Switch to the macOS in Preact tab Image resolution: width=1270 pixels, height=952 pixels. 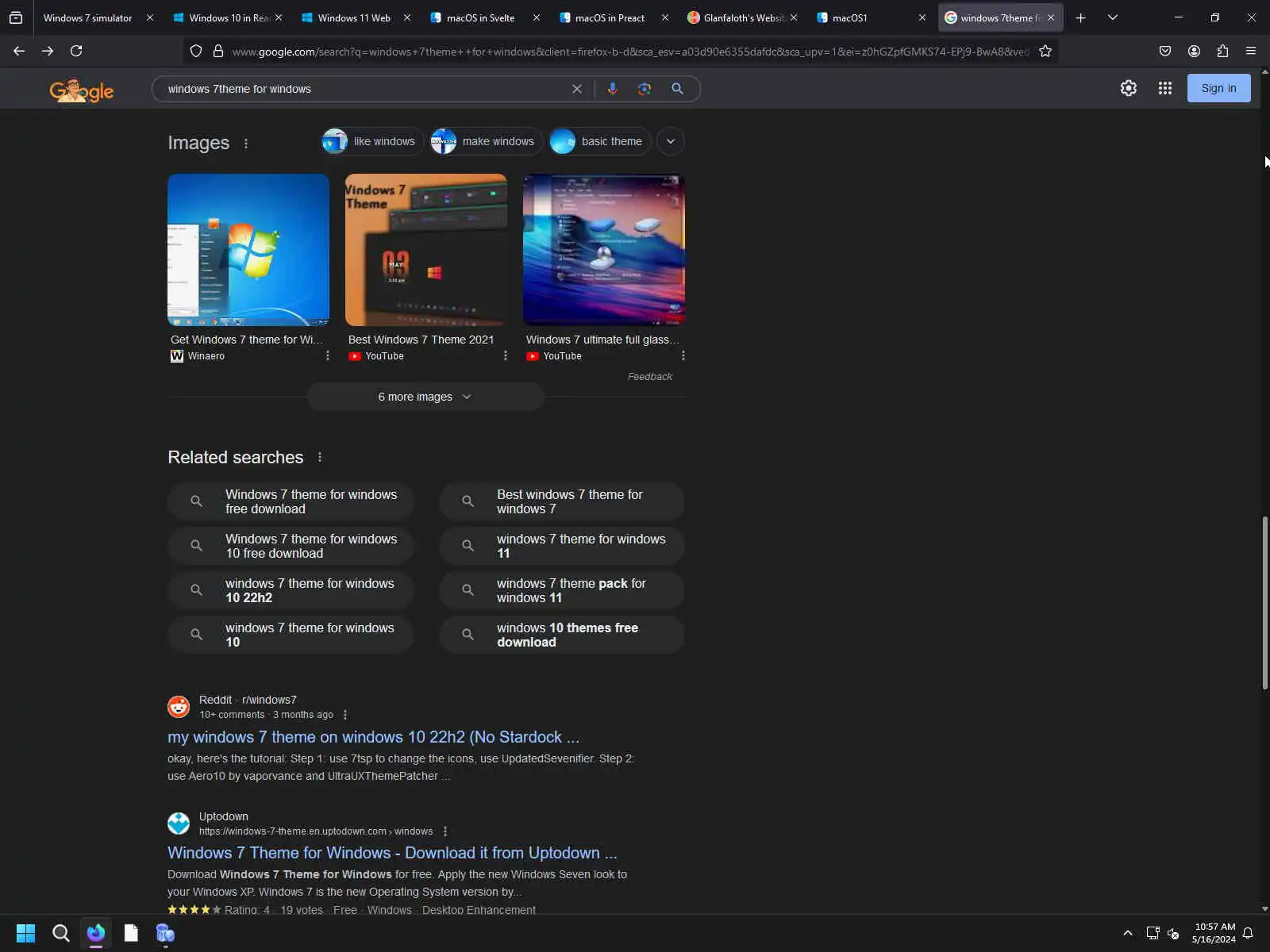610,17
